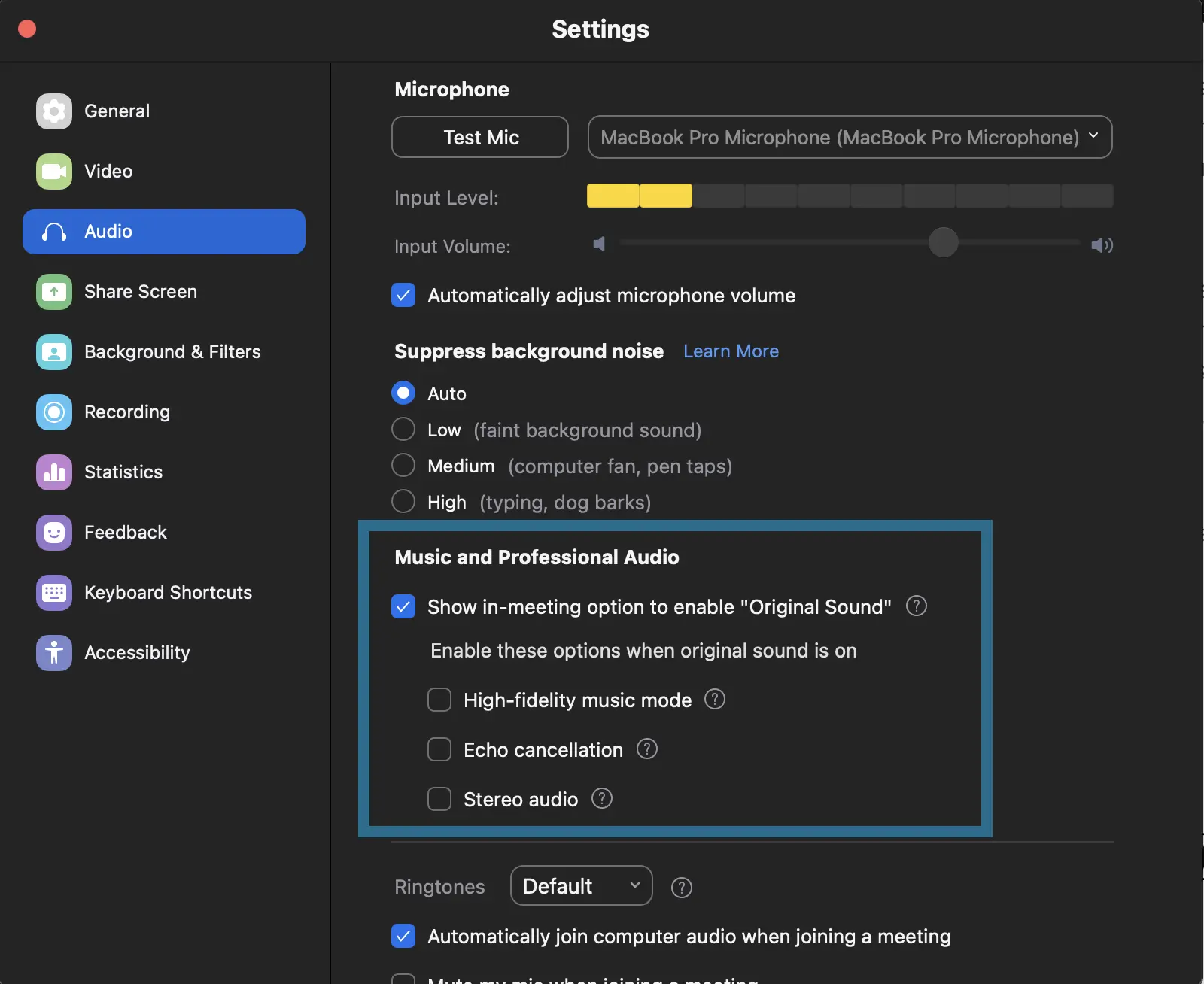Switch to Statistics tab
1204x984 pixels.
pyautogui.click(x=164, y=472)
